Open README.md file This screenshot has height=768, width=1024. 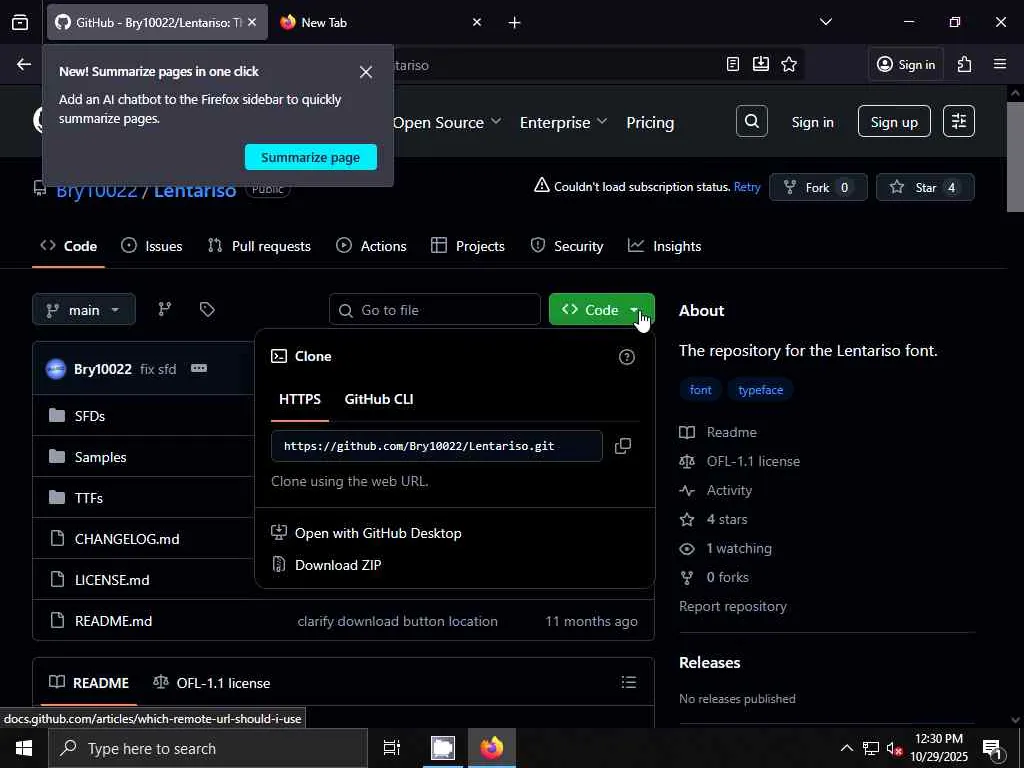(x=113, y=621)
